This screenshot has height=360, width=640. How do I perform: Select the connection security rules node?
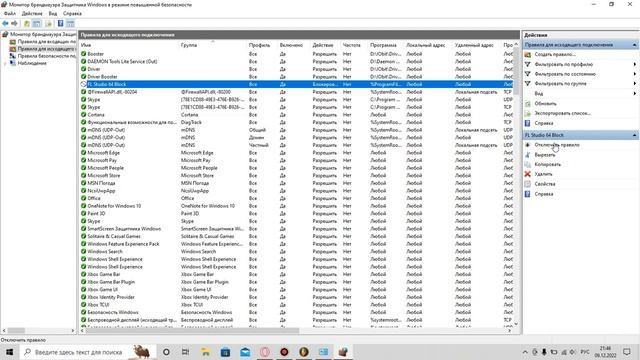(x=43, y=56)
